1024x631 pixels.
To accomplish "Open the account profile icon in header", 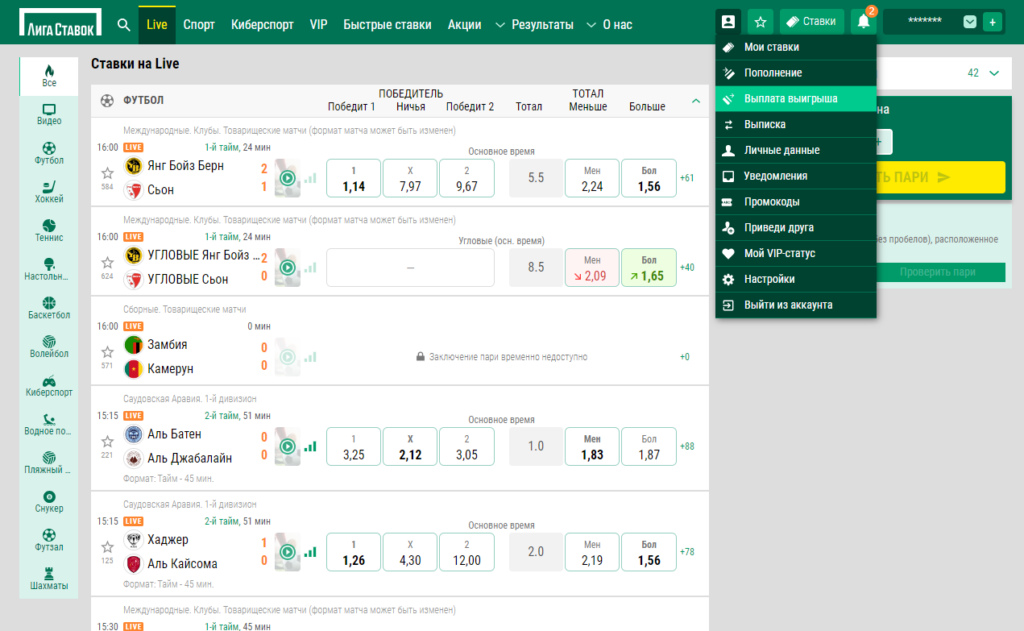I will (x=728, y=22).
